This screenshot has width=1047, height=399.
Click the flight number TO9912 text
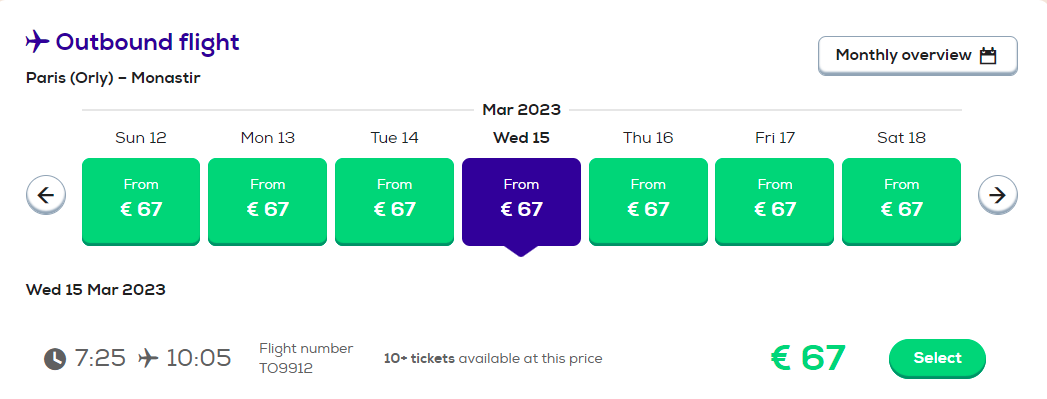(x=286, y=368)
